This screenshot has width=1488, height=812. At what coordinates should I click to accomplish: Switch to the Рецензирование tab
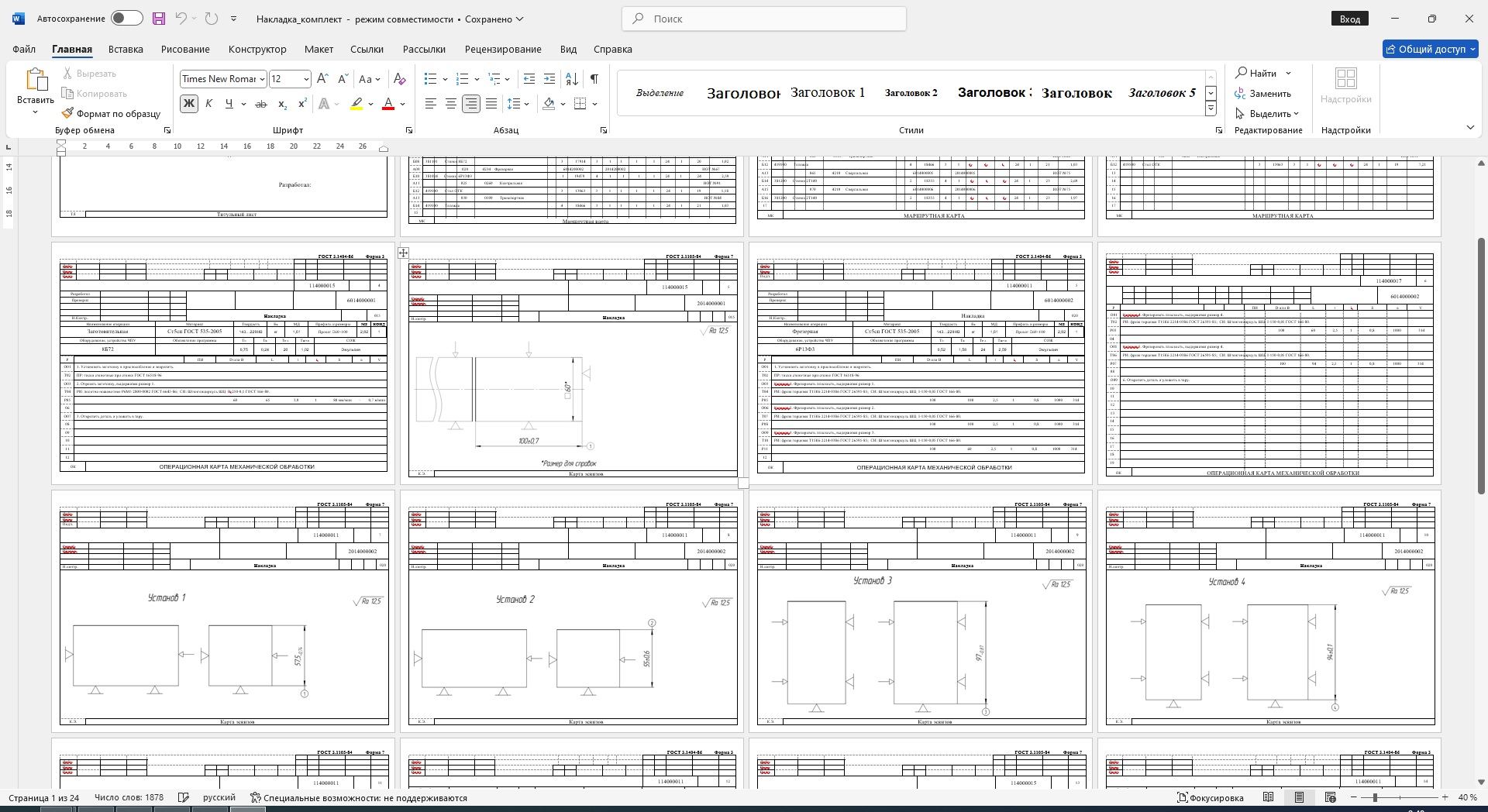pos(502,49)
